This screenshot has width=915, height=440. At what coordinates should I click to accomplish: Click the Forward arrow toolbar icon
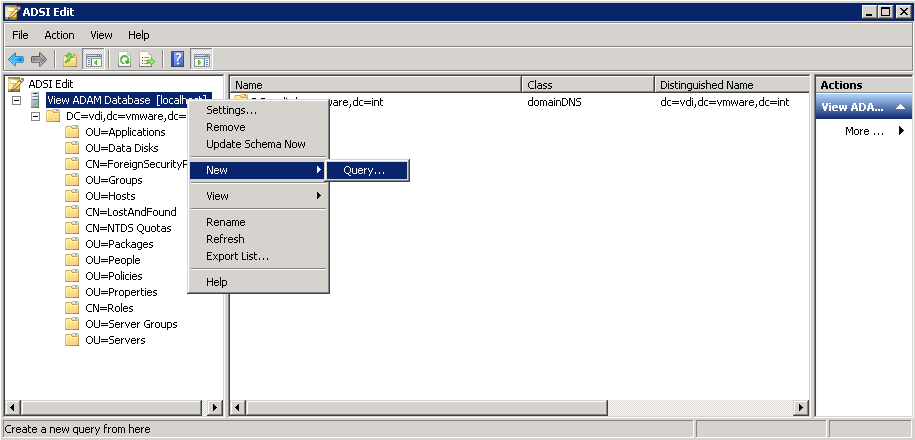pyautogui.click(x=39, y=59)
